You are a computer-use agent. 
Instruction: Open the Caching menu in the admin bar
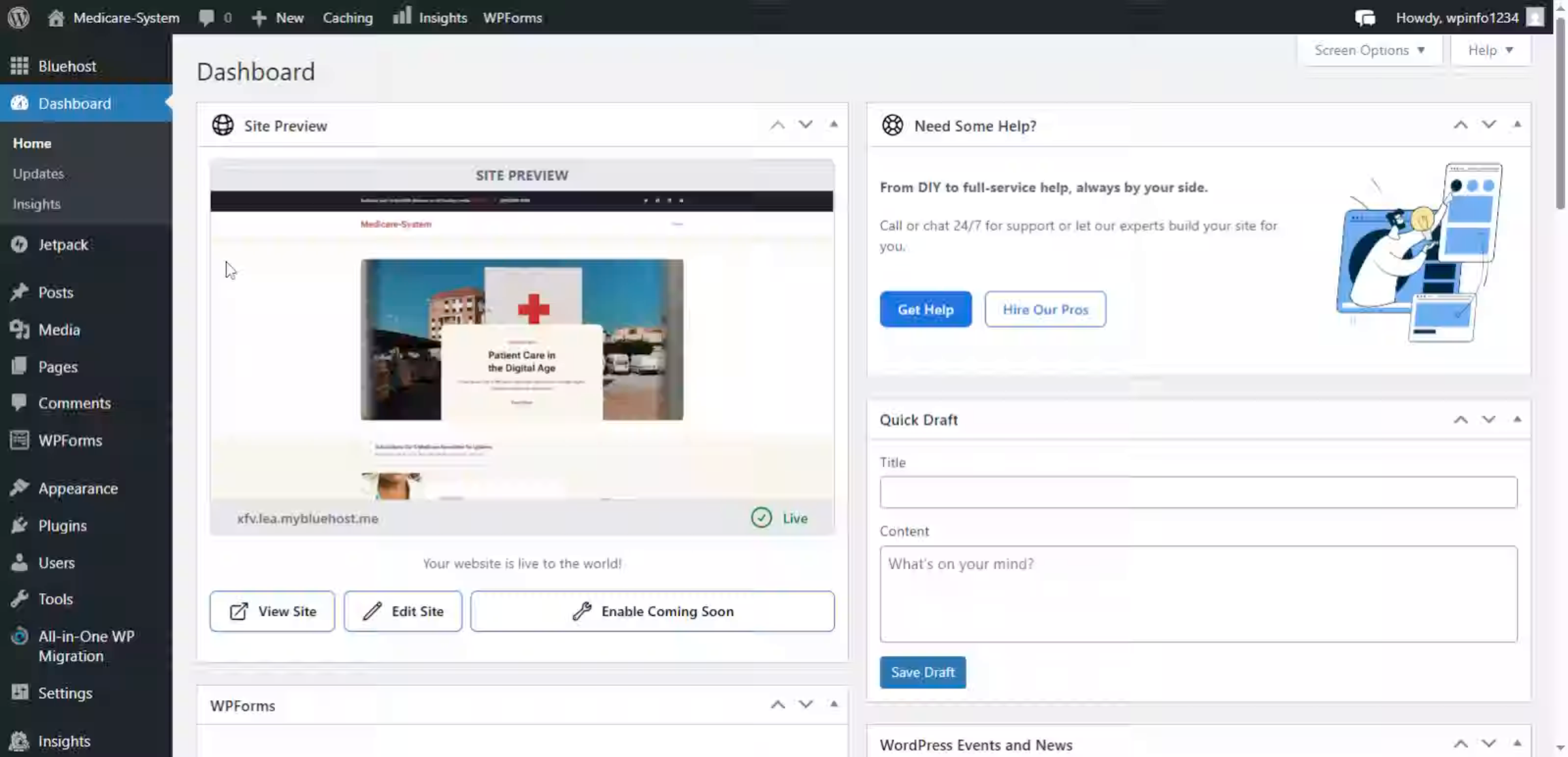pyautogui.click(x=348, y=18)
